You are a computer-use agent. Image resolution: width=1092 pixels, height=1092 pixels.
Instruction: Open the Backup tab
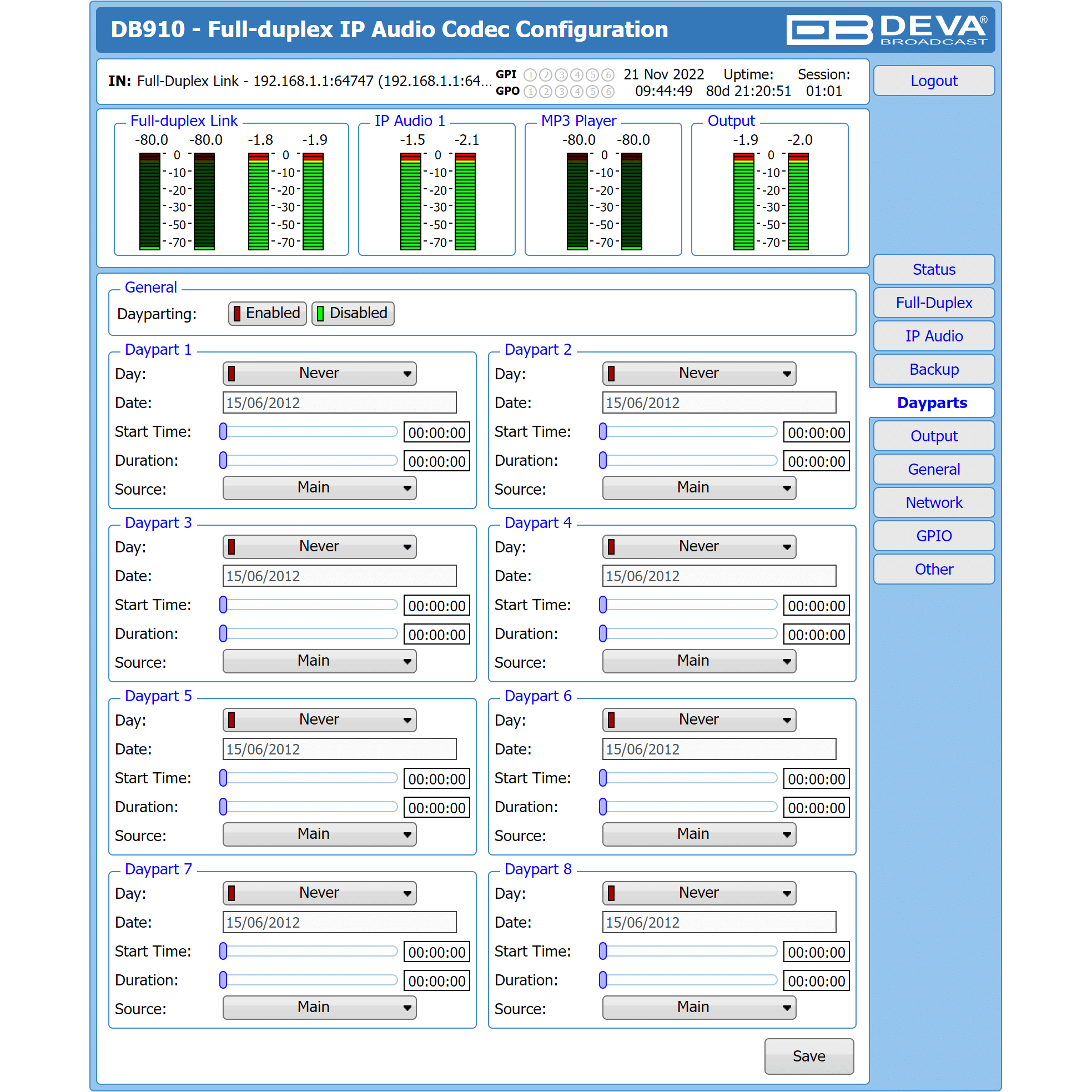(x=934, y=370)
